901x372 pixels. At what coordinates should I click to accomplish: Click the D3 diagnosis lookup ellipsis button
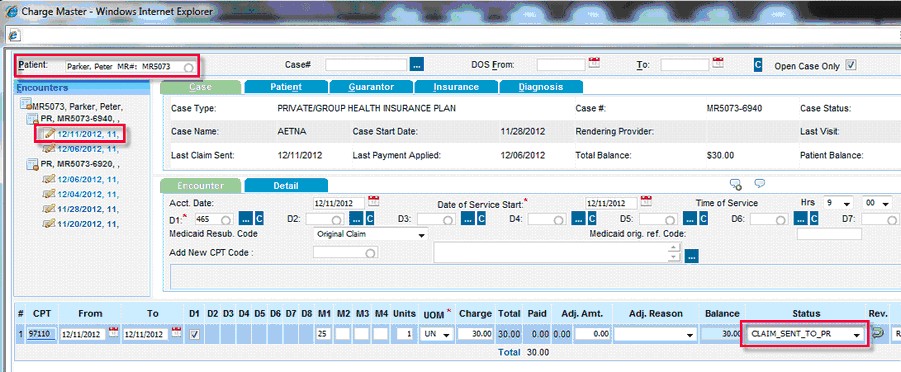(468, 218)
